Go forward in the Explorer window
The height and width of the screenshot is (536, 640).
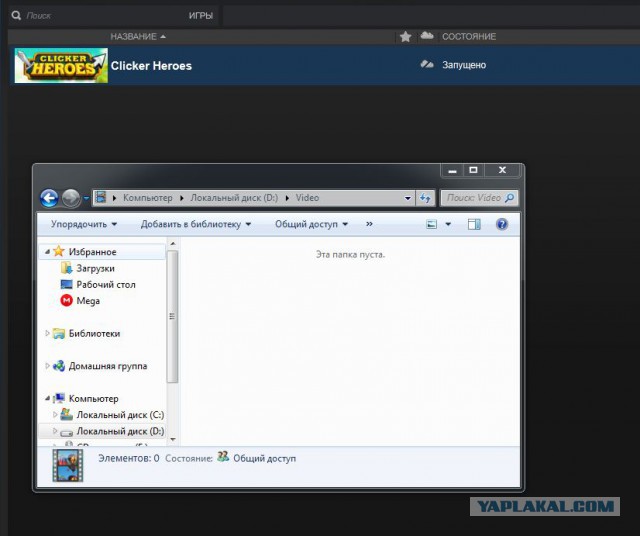(x=71, y=198)
